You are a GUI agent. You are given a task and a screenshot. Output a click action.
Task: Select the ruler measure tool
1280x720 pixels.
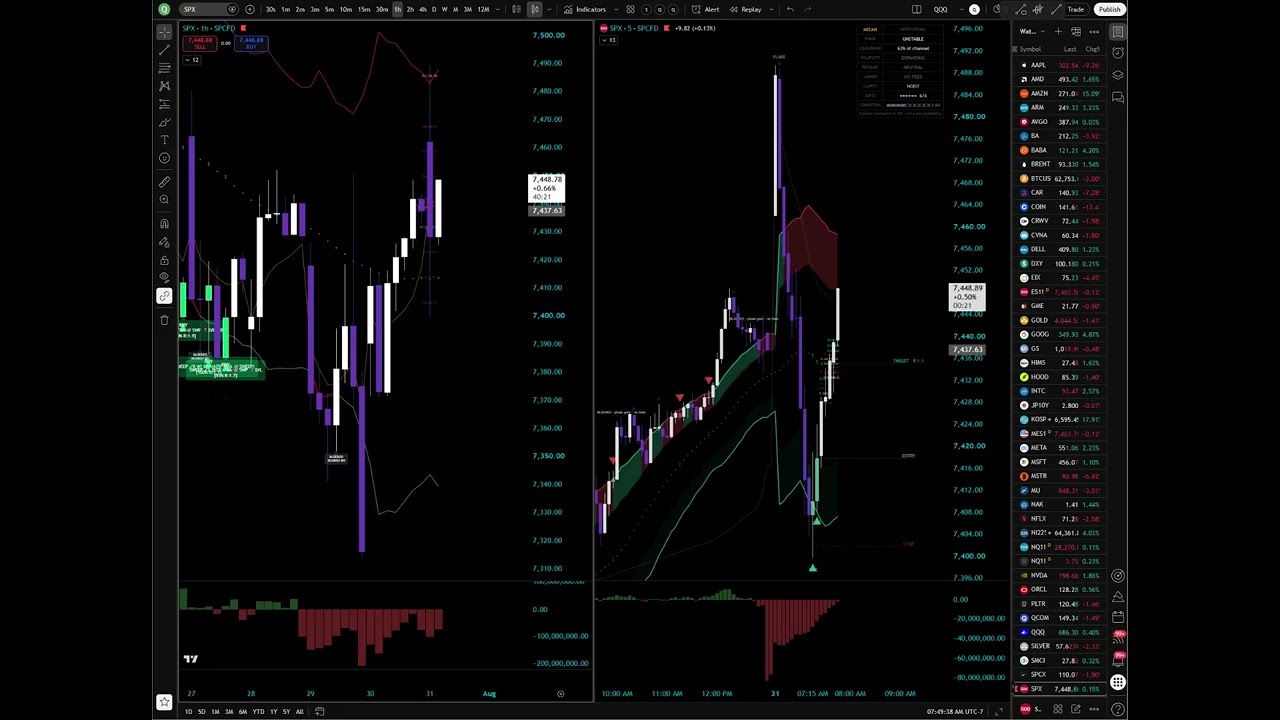point(164,181)
